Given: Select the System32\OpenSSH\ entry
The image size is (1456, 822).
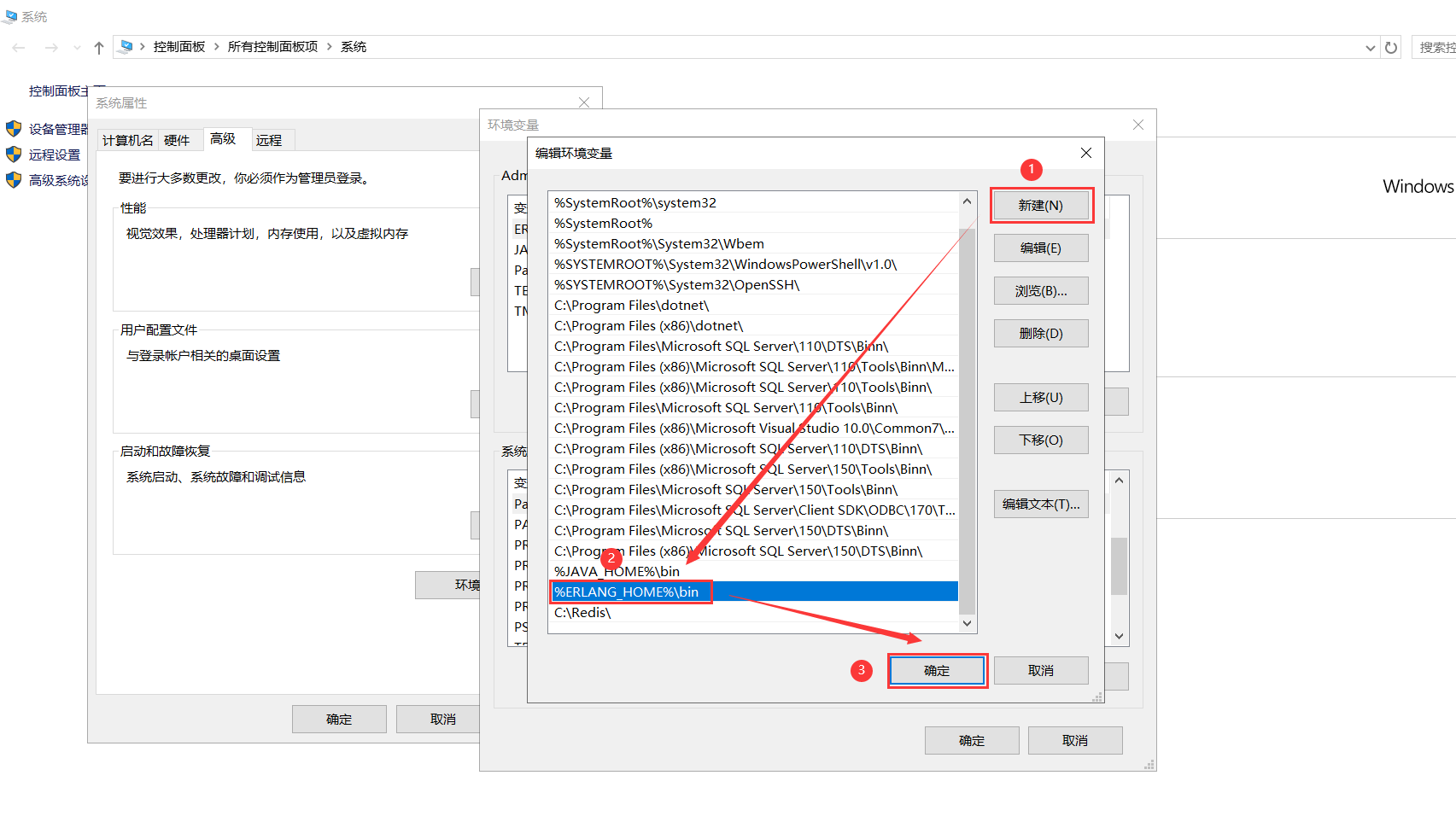Looking at the screenshot, I should point(753,285).
